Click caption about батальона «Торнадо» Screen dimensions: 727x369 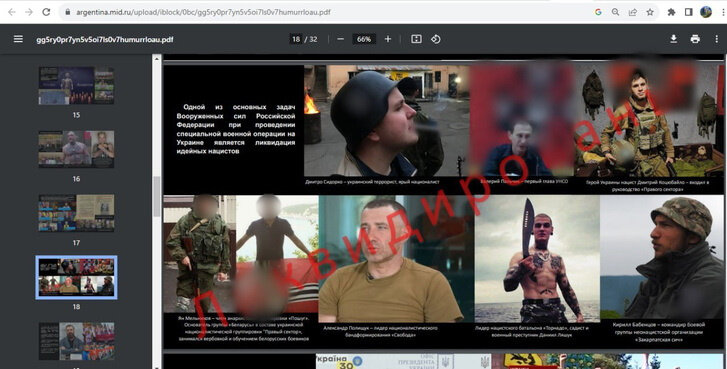click(x=532, y=331)
